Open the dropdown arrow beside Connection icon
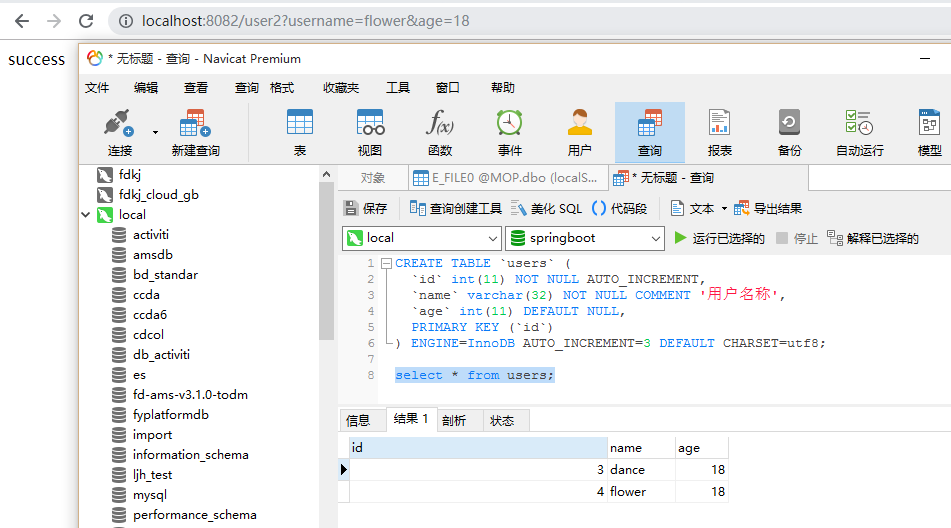 (155, 132)
